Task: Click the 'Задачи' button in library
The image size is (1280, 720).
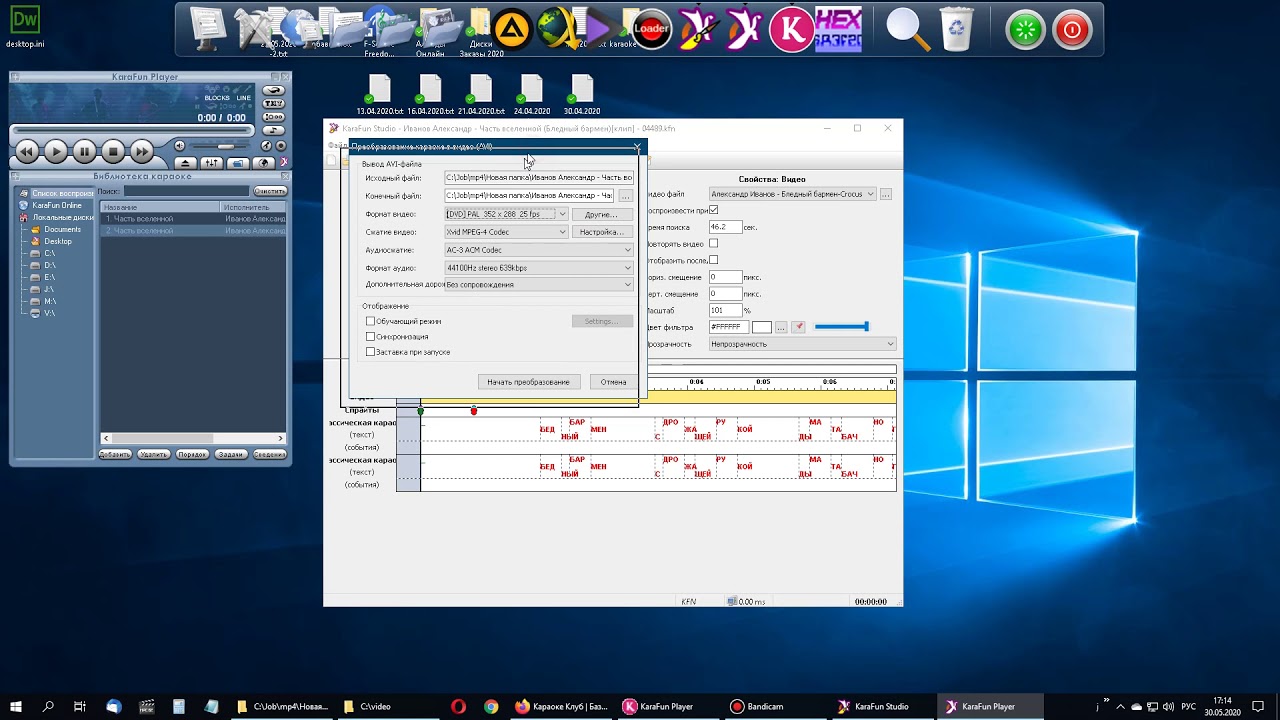Action: tap(230, 454)
